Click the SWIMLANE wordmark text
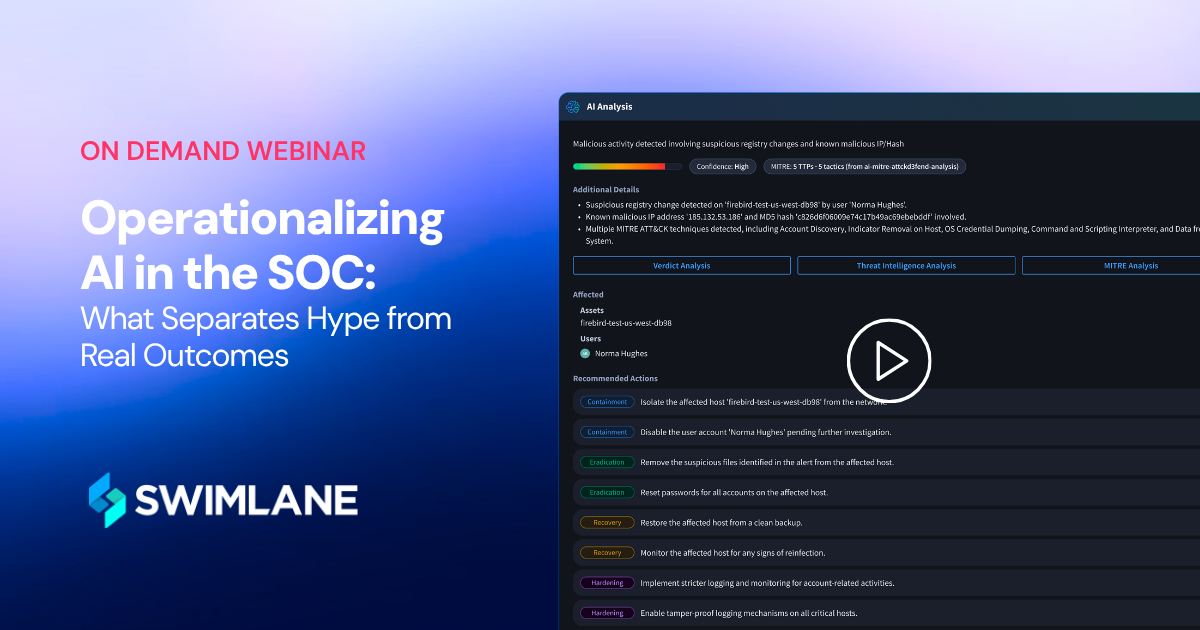This screenshot has height=630, width=1200. 248,500
